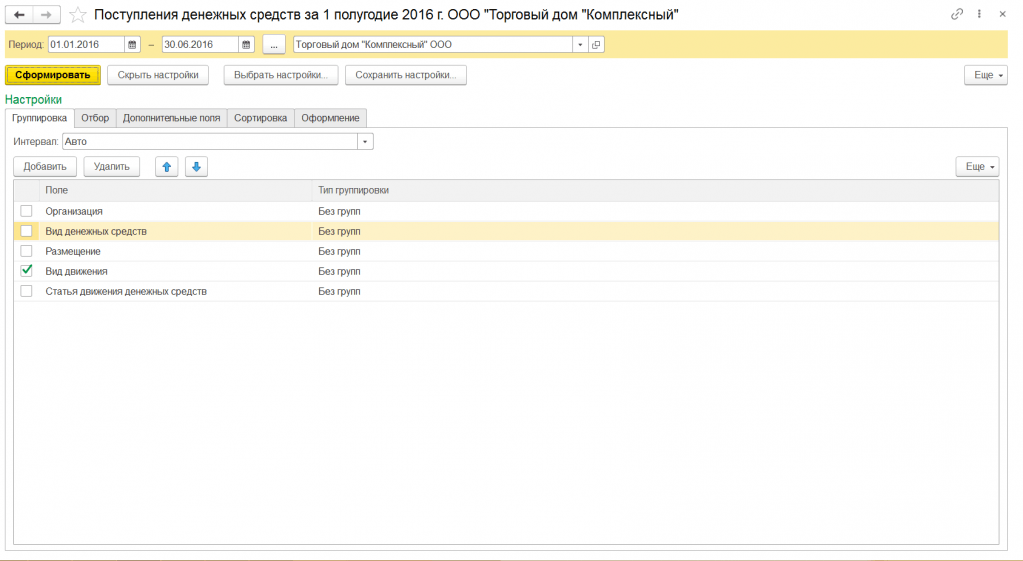Open calendar picker for end date
This screenshot has width=1023, height=561.
pyautogui.click(x=246, y=45)
